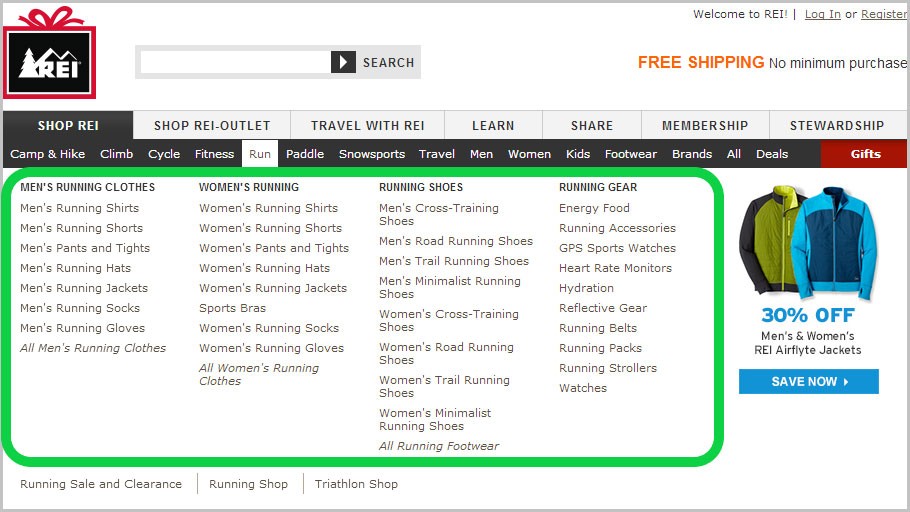Open the LEARN tab
This screenshot has height=512, width=910.
(x=493, y=125)
